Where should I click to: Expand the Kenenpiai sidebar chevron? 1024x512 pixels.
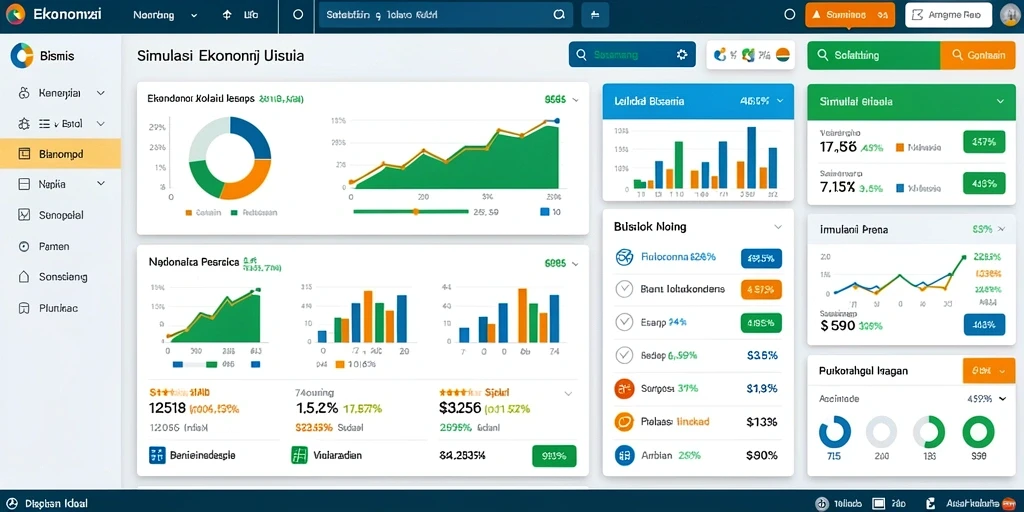pyautogui.click(x=101, y=93)
